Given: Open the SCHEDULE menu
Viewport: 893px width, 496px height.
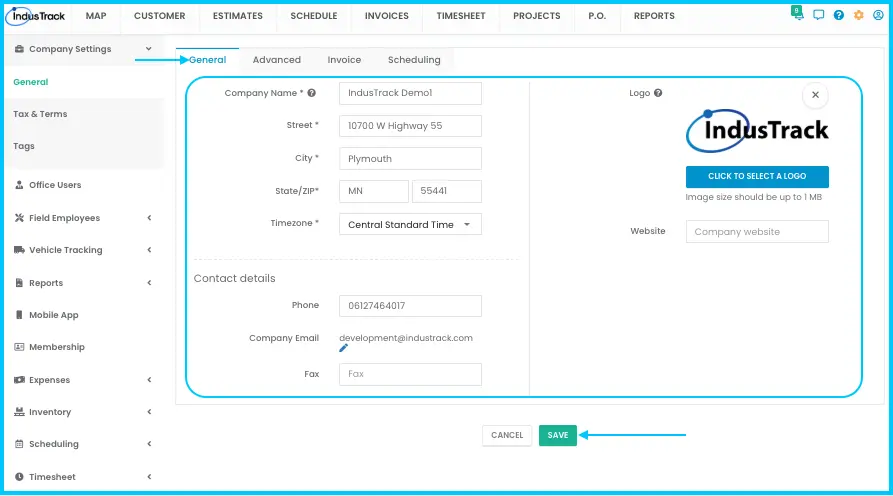Looking at the screenshot, I should tap(314, 16).
